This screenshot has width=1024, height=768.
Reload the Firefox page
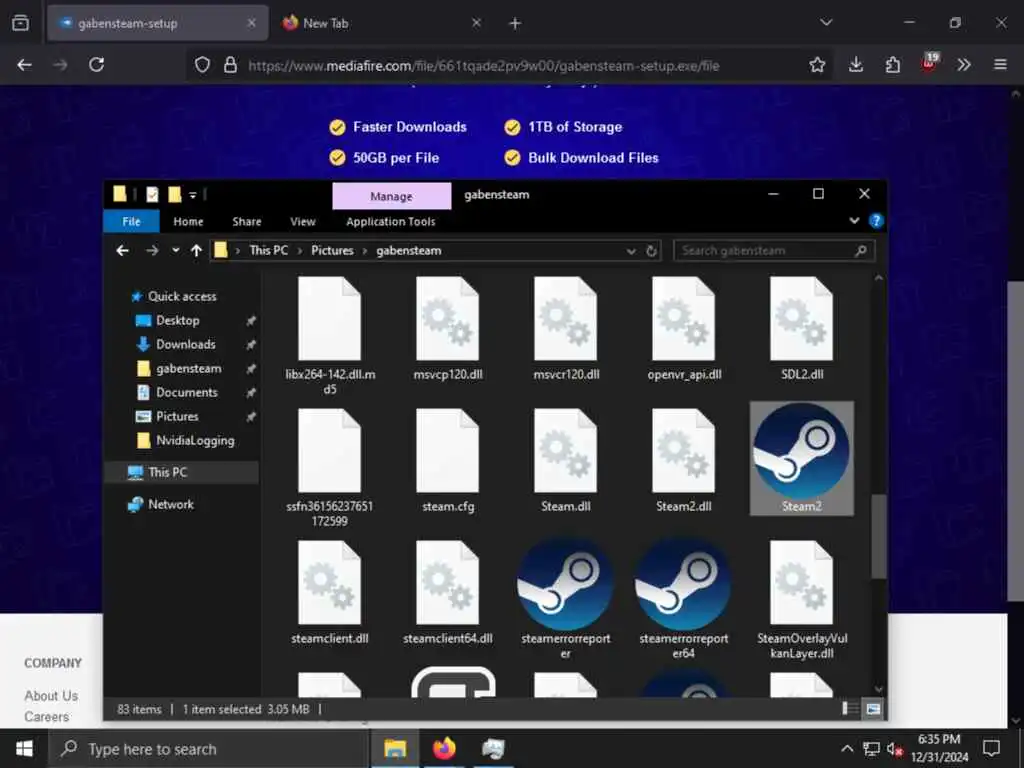(x=97, y=65)
